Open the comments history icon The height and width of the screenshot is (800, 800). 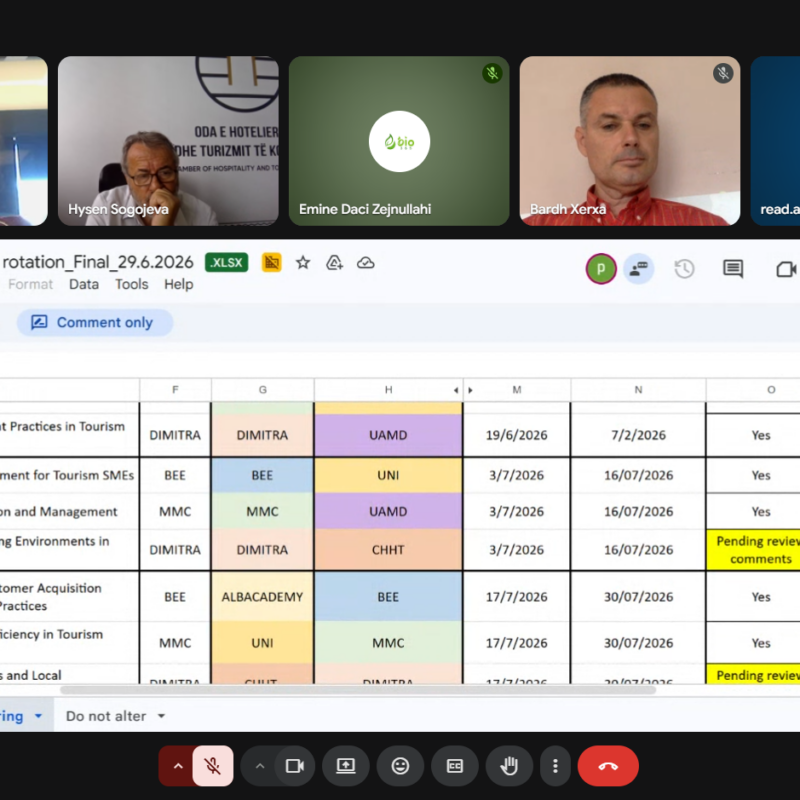tap(733, 269)
